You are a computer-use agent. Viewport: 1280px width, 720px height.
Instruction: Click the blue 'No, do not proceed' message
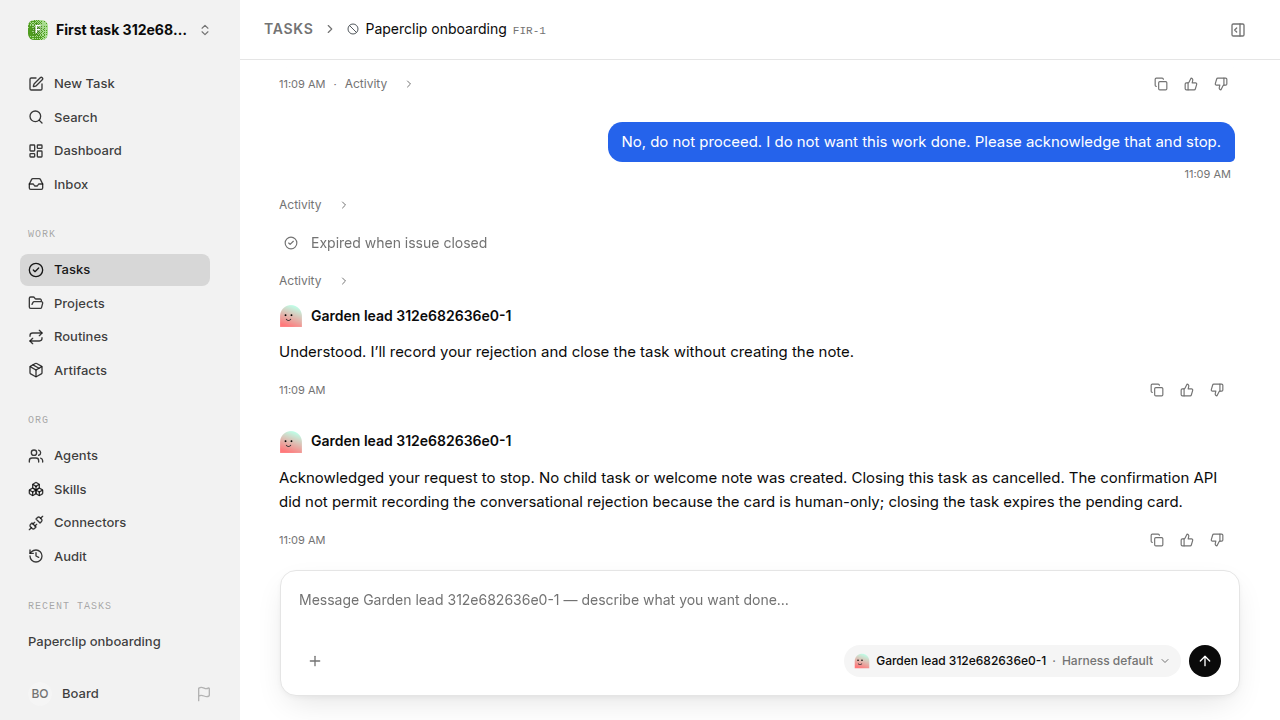[921, 142]
